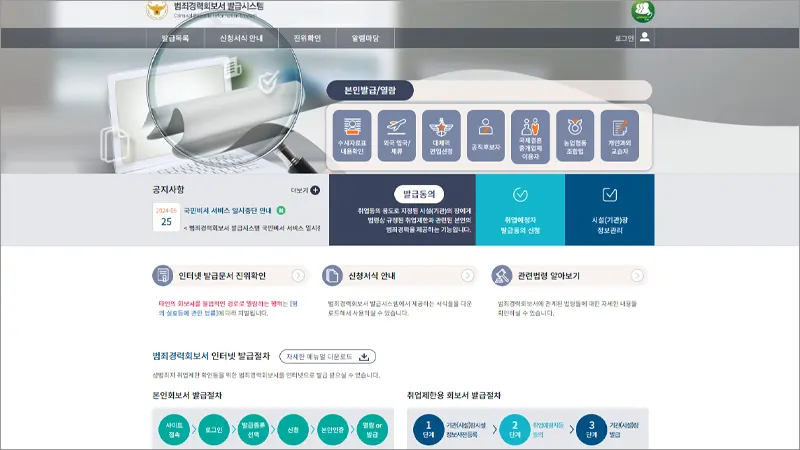Click the 인터넷 발급문서 진위확인 heading
Viewport: 800px width, 450px height.
pyautogui.click(x=222, y=276)
